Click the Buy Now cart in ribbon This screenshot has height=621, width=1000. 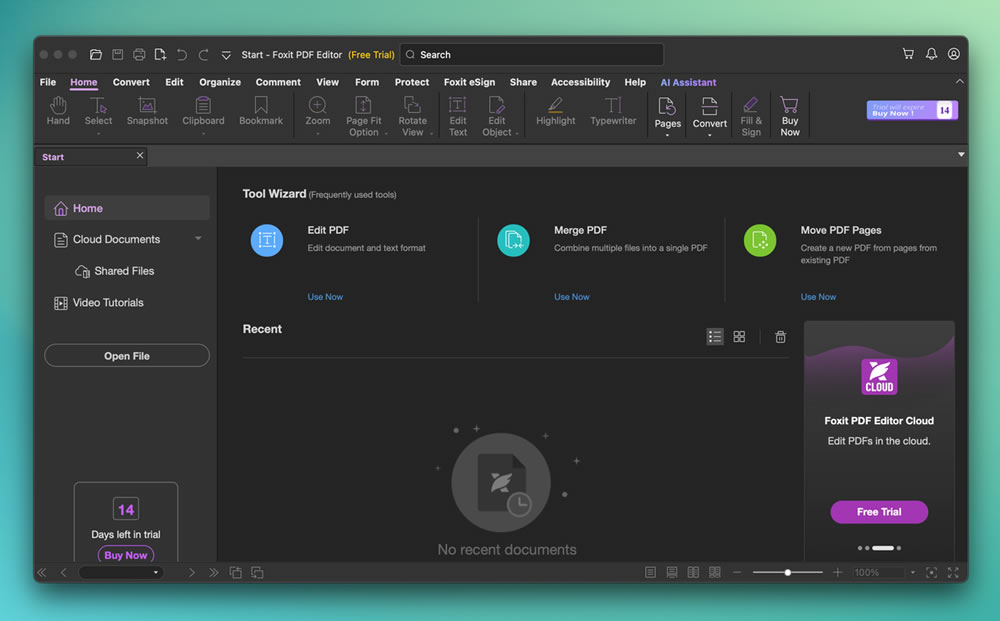790,116
